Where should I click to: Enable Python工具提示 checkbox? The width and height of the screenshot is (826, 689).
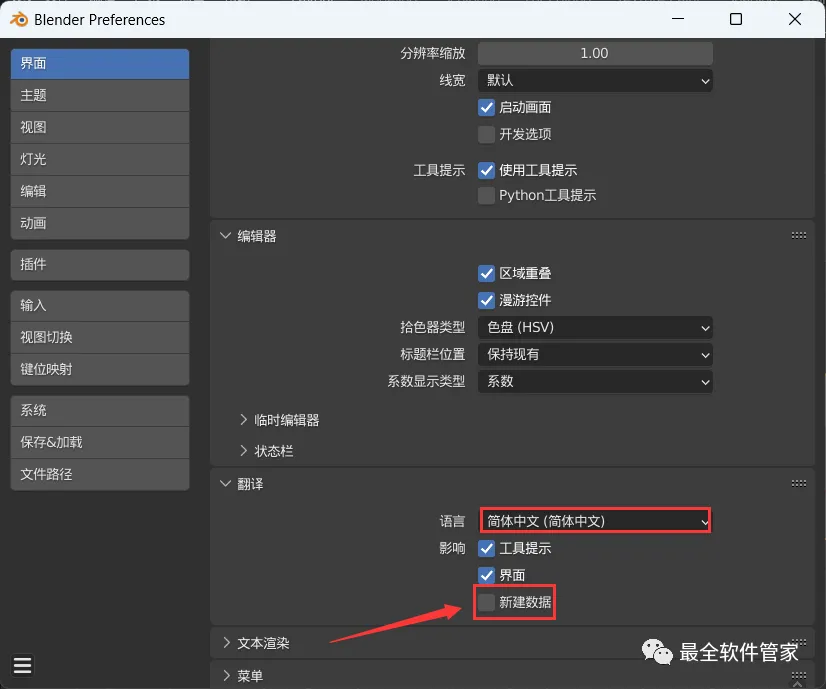click(x=486, y=195)
